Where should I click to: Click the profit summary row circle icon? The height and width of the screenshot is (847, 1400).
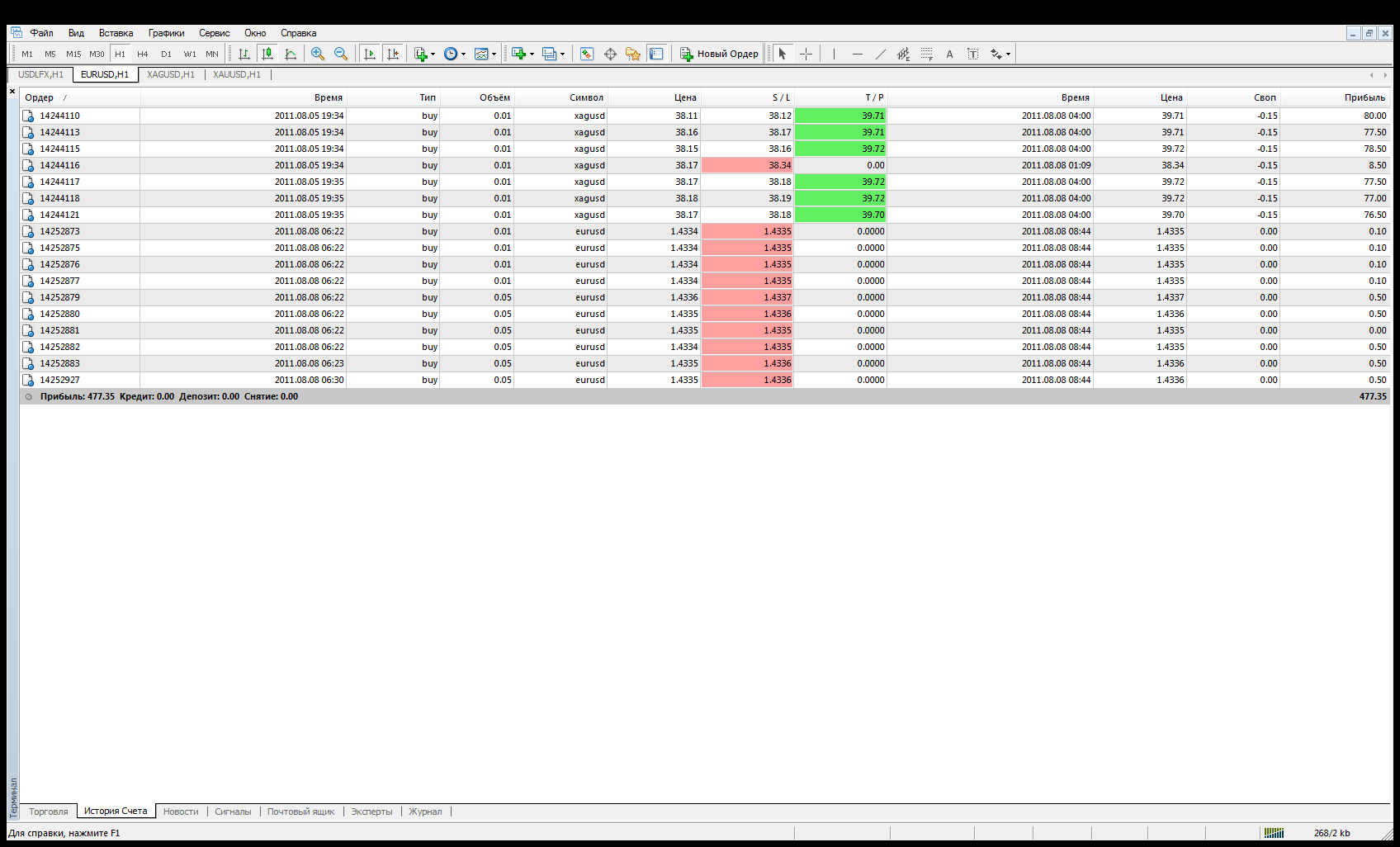tap(29, 396)
